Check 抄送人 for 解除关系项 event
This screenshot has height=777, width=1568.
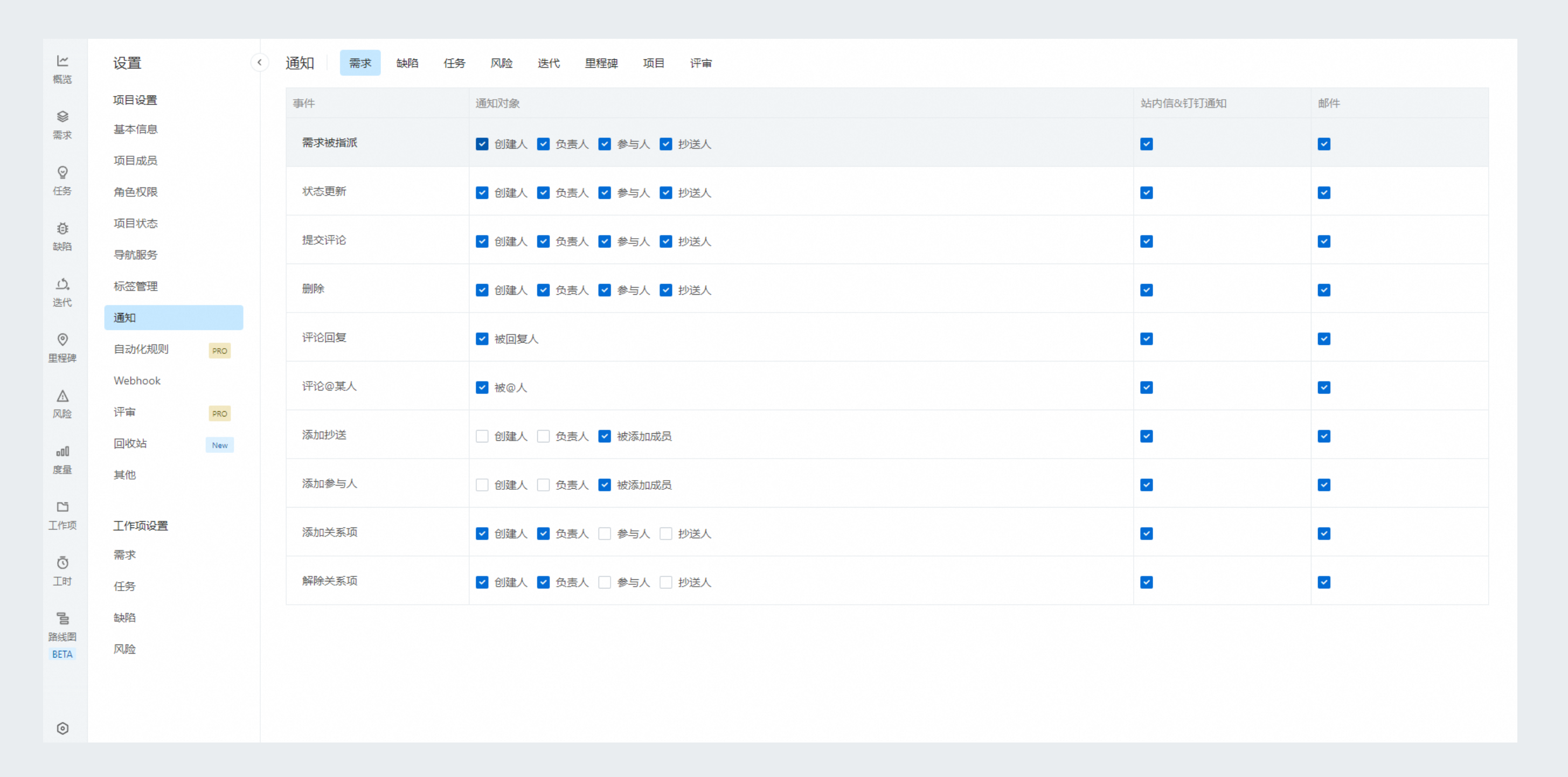coord(666,583)
